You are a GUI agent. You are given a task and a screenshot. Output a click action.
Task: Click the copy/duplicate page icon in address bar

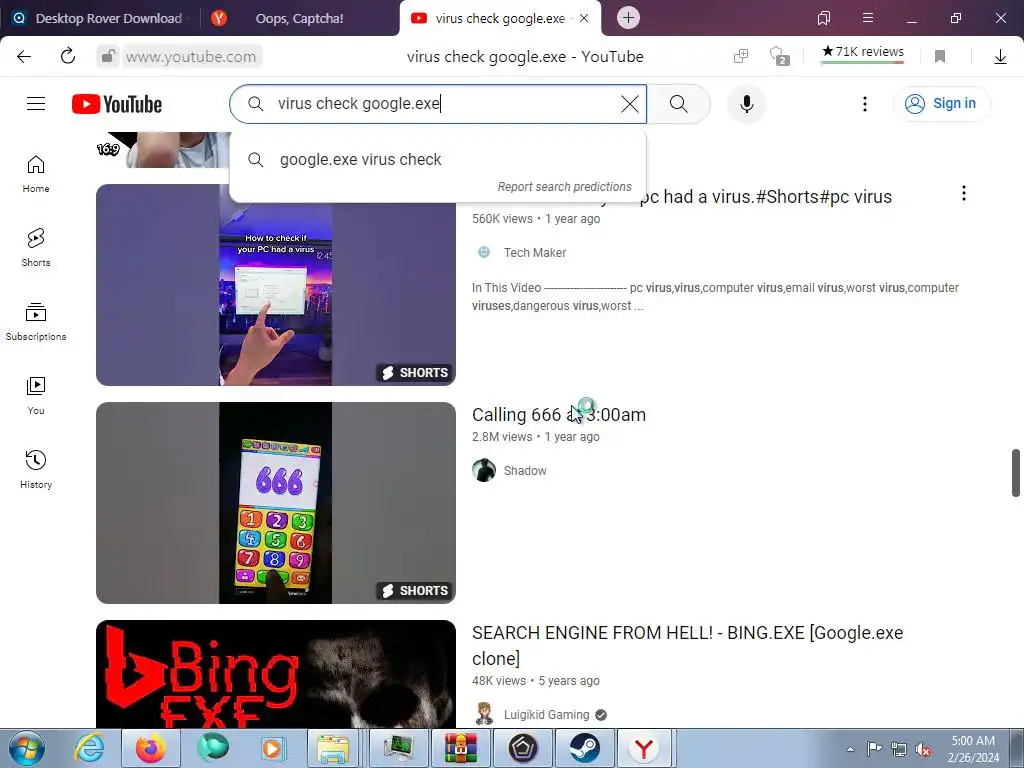(x=741, y=57)
